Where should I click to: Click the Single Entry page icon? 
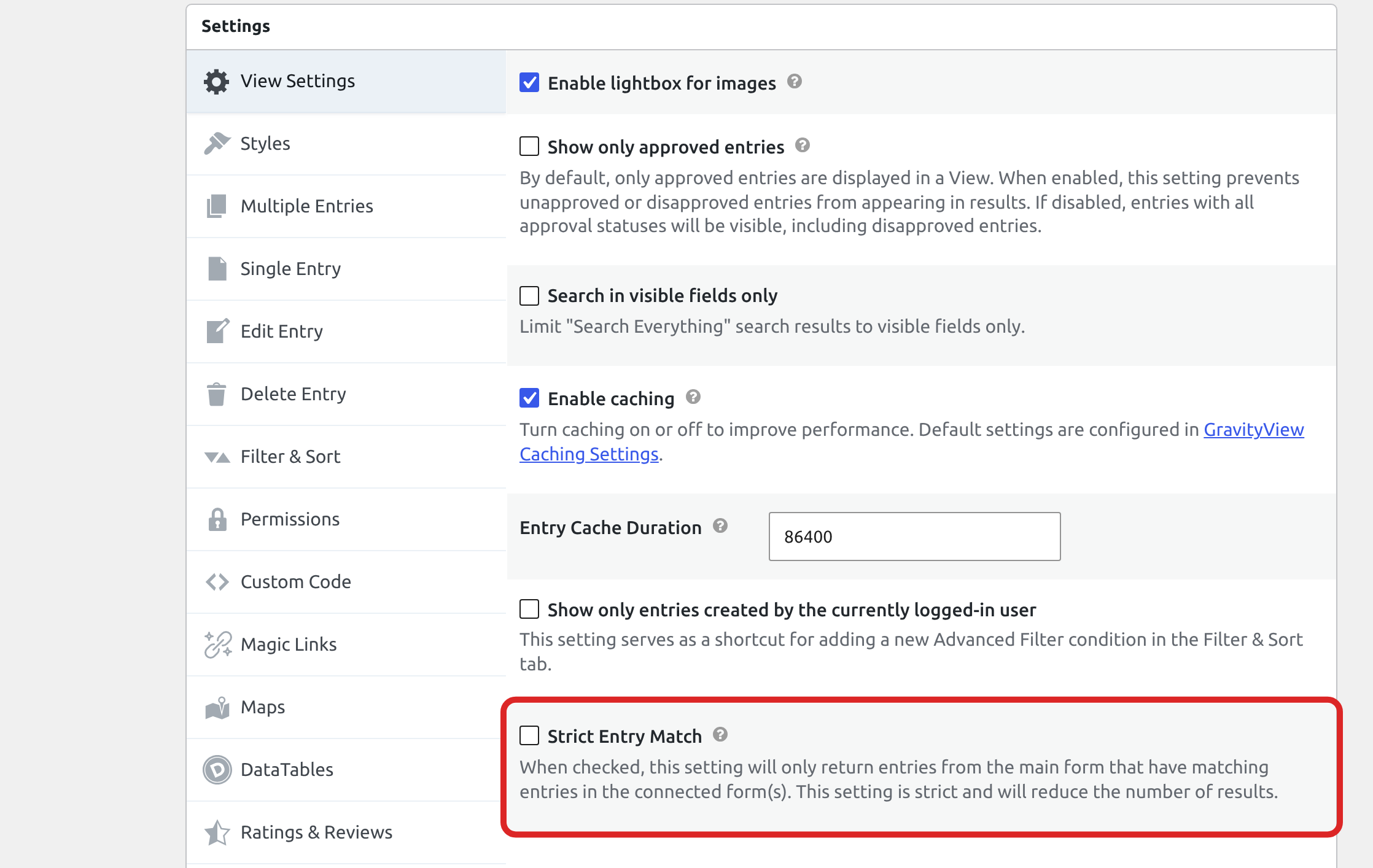[x=217, y=269]
